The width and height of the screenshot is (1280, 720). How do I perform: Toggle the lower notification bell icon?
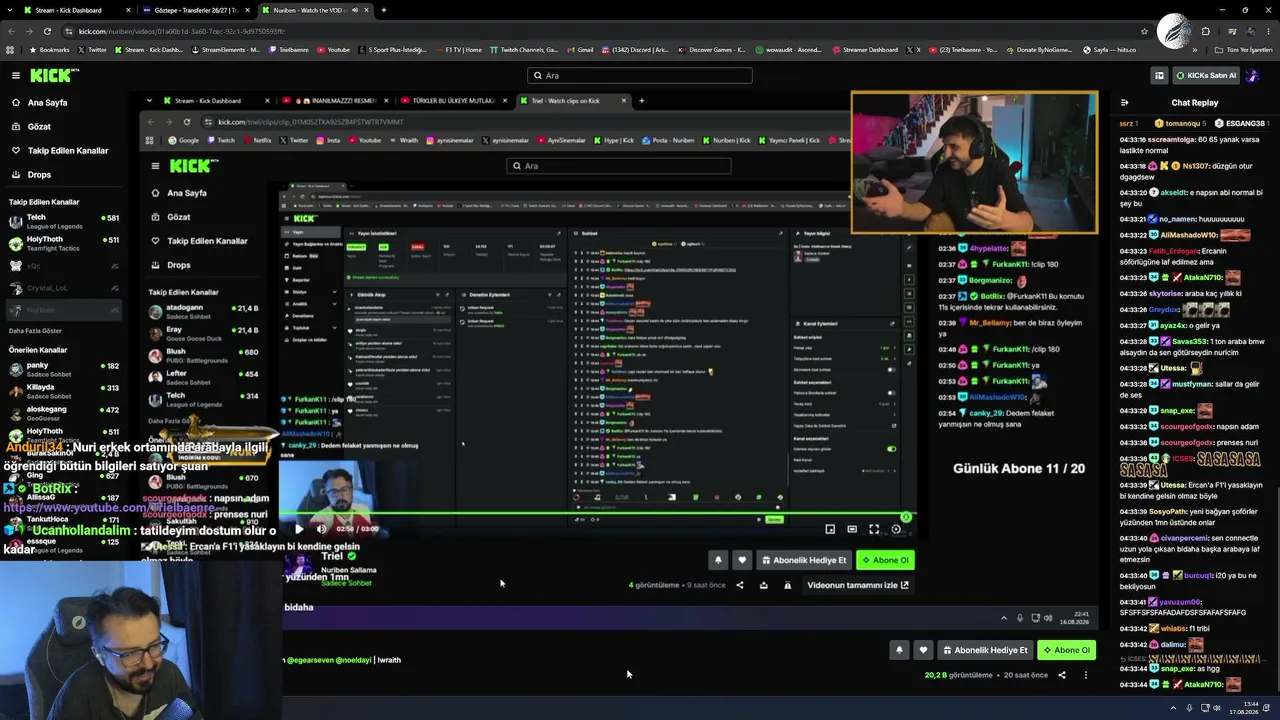[x=899, y=650]
